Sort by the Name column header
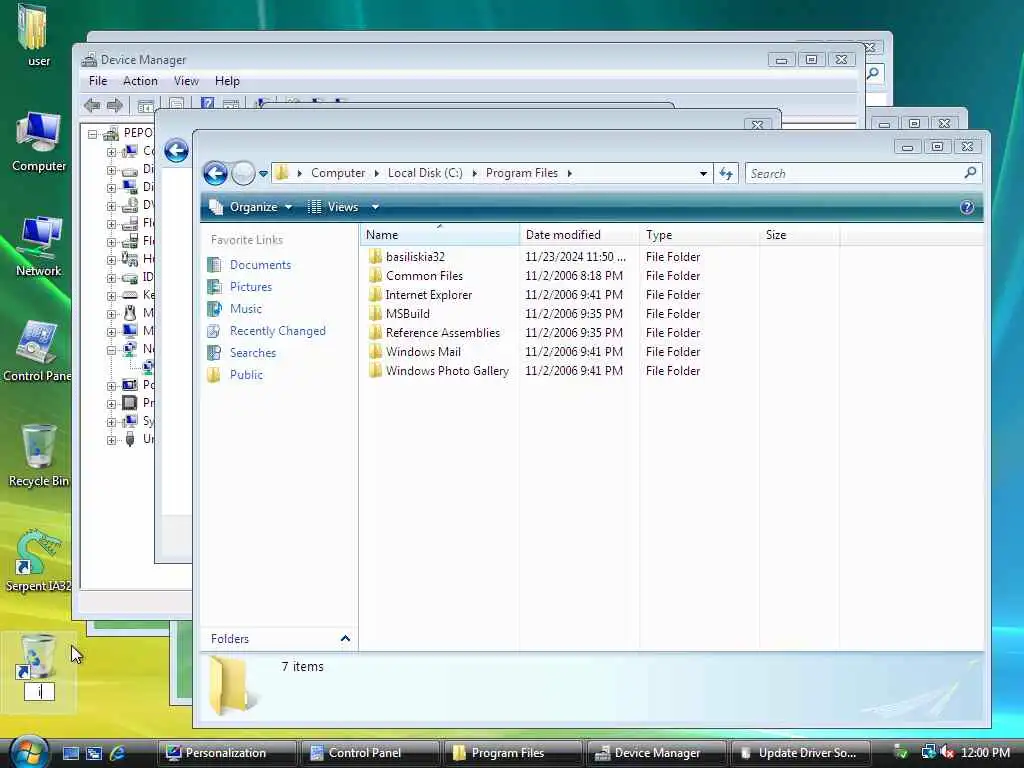 point(440,234)
